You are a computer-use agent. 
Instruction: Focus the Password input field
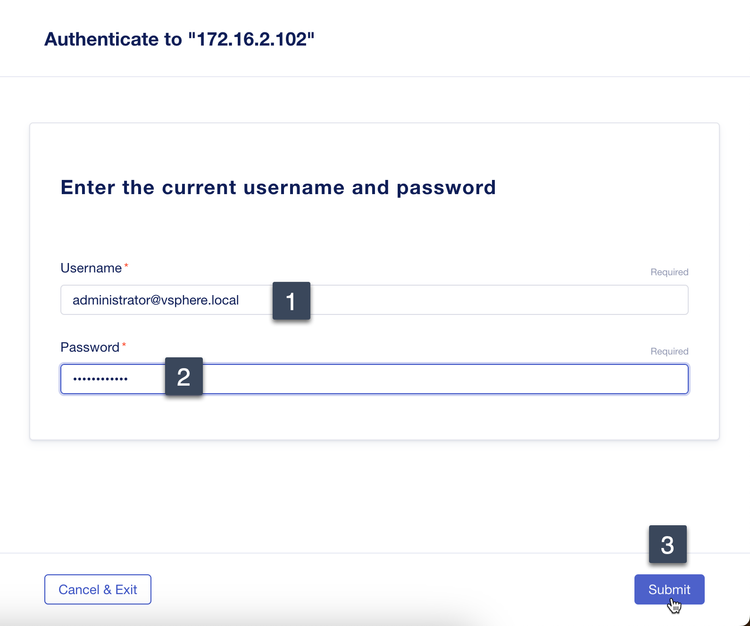440,379
